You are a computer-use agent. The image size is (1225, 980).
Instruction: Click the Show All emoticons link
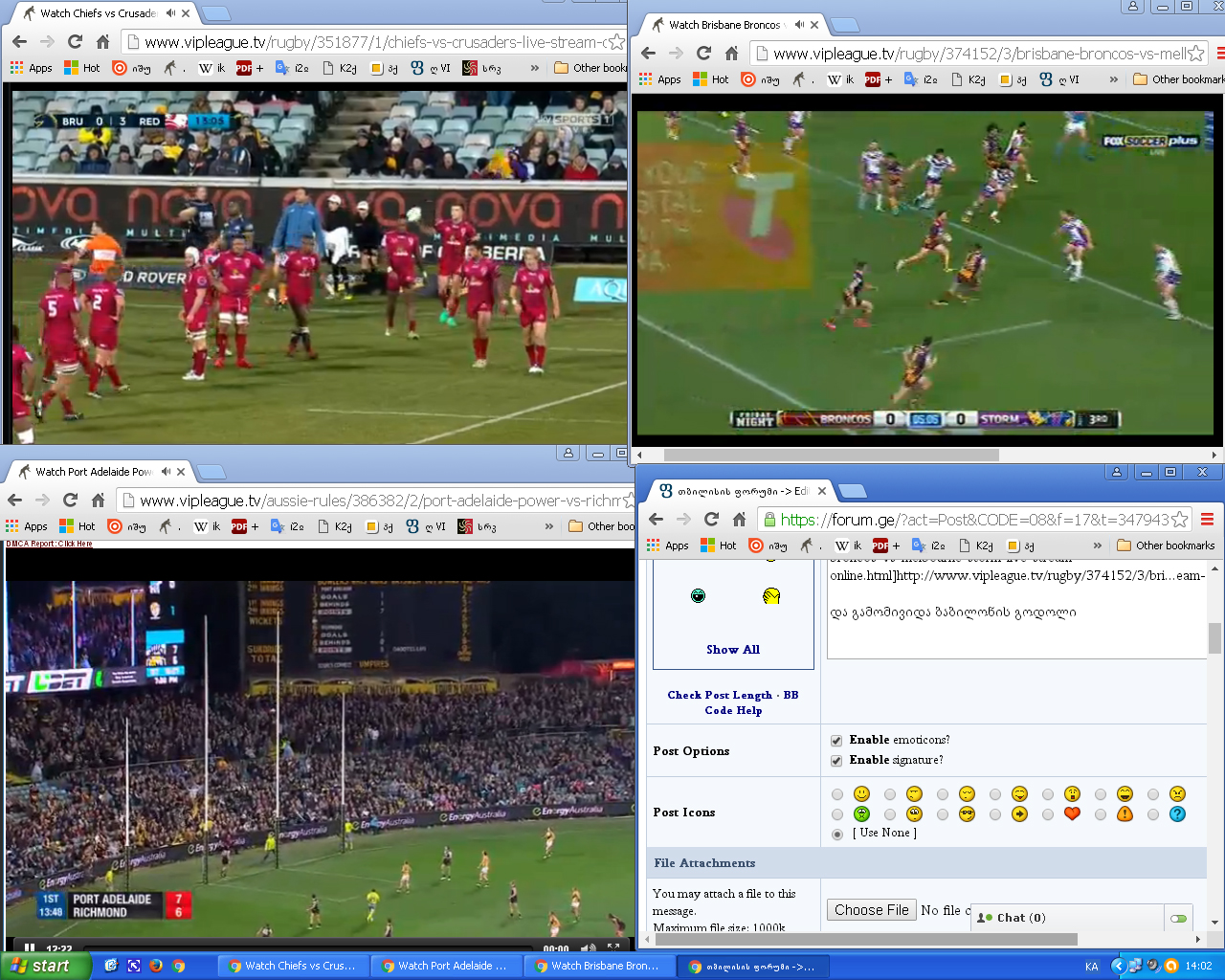point(733,650)
